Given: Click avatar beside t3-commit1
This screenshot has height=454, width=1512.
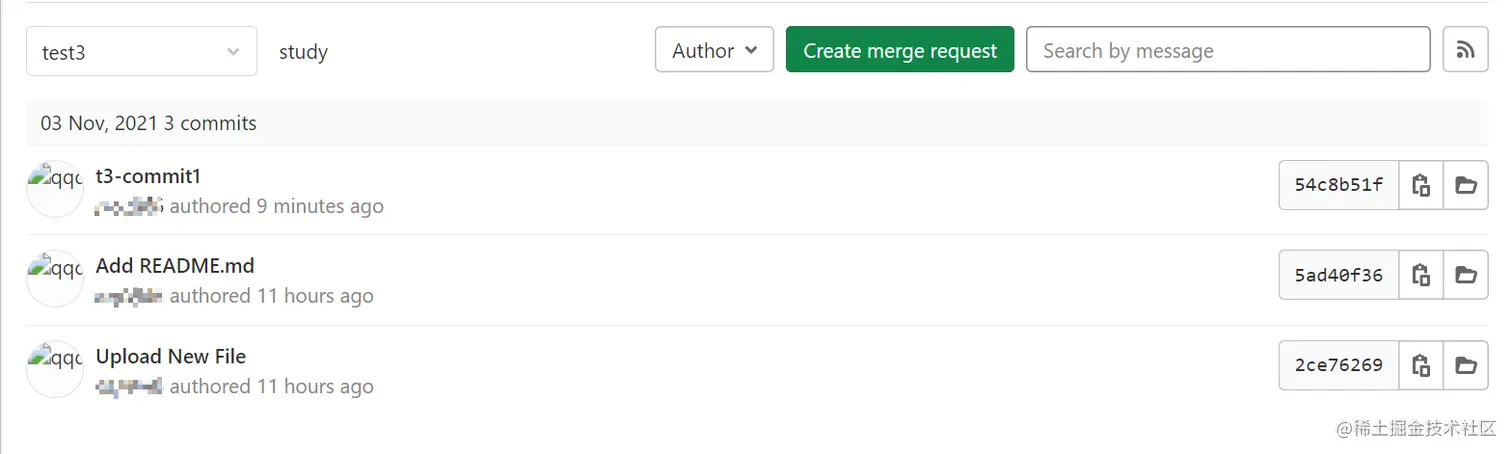Looking at the screenshot, I should (54, 189).
